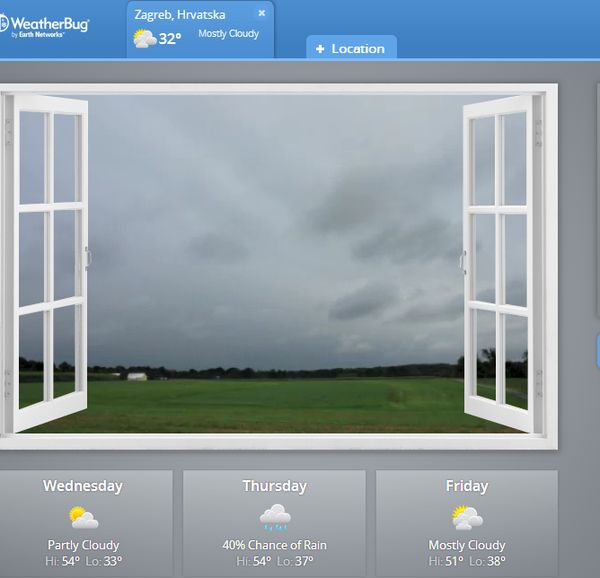Open the Wednesday forecast card
This screenshot has height=578, width=600.
click(85, 524)
